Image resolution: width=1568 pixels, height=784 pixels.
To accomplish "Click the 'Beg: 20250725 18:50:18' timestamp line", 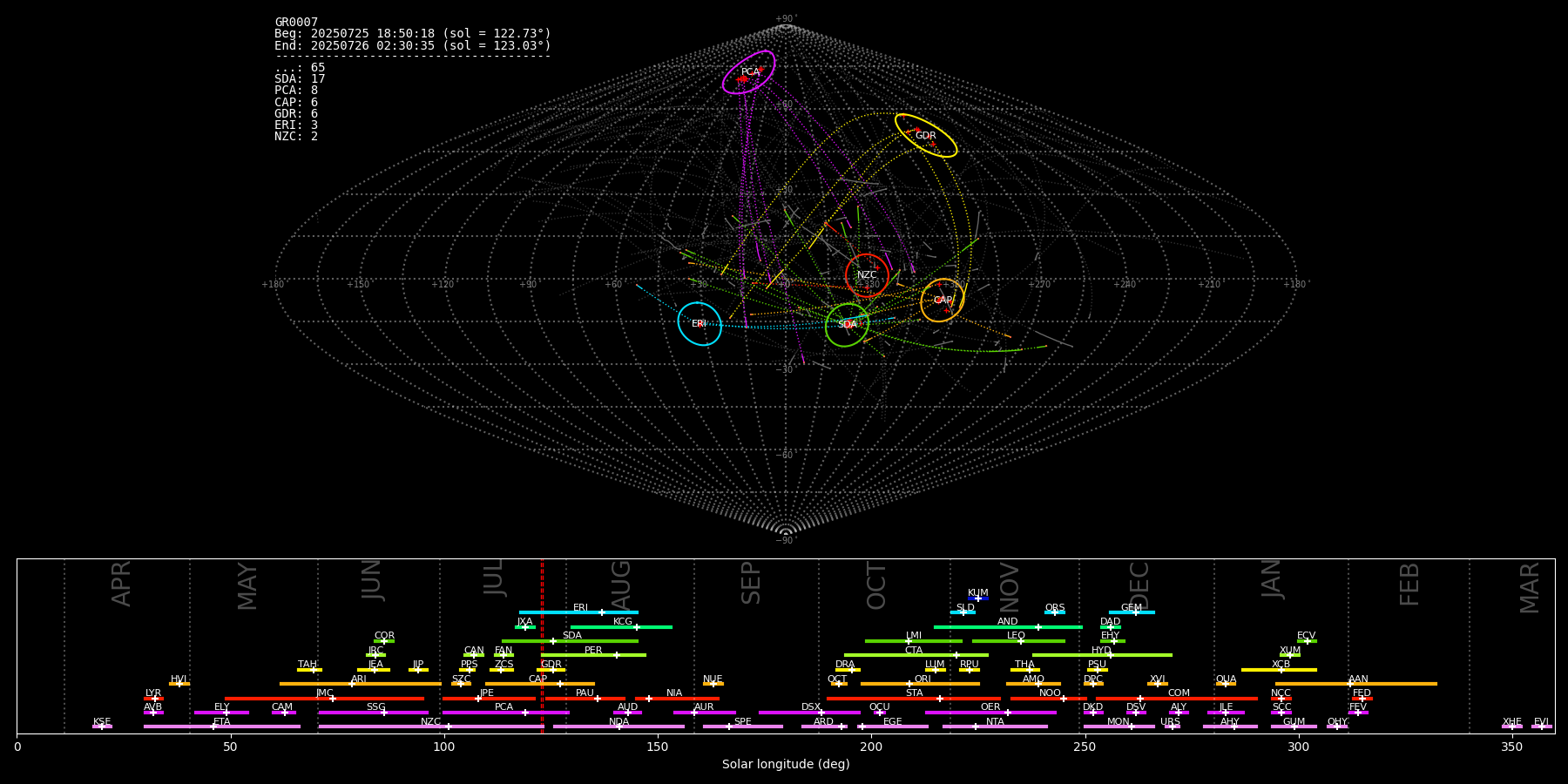I will point(413,34).
